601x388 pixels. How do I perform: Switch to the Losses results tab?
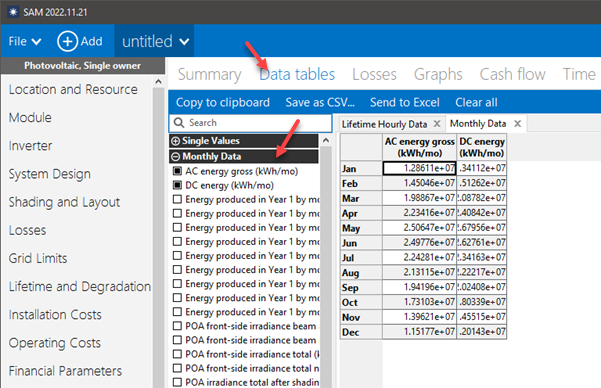click(x=374, y=74)
